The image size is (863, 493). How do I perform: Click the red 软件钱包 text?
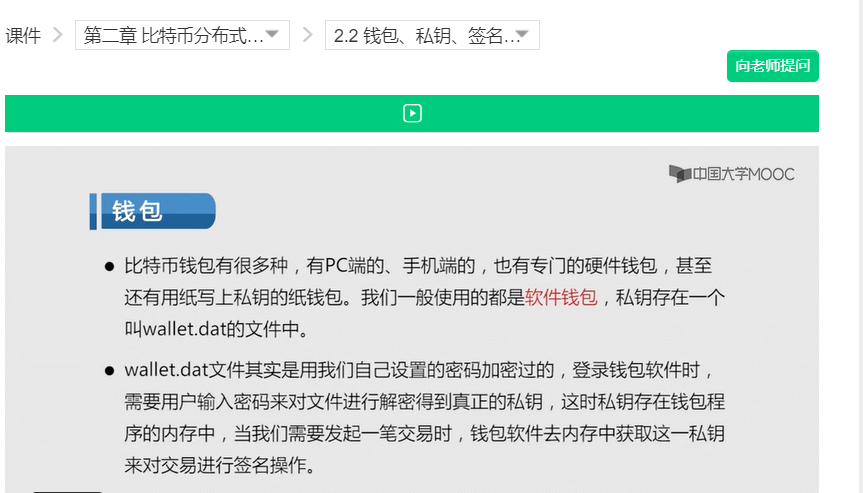(561, 297)
